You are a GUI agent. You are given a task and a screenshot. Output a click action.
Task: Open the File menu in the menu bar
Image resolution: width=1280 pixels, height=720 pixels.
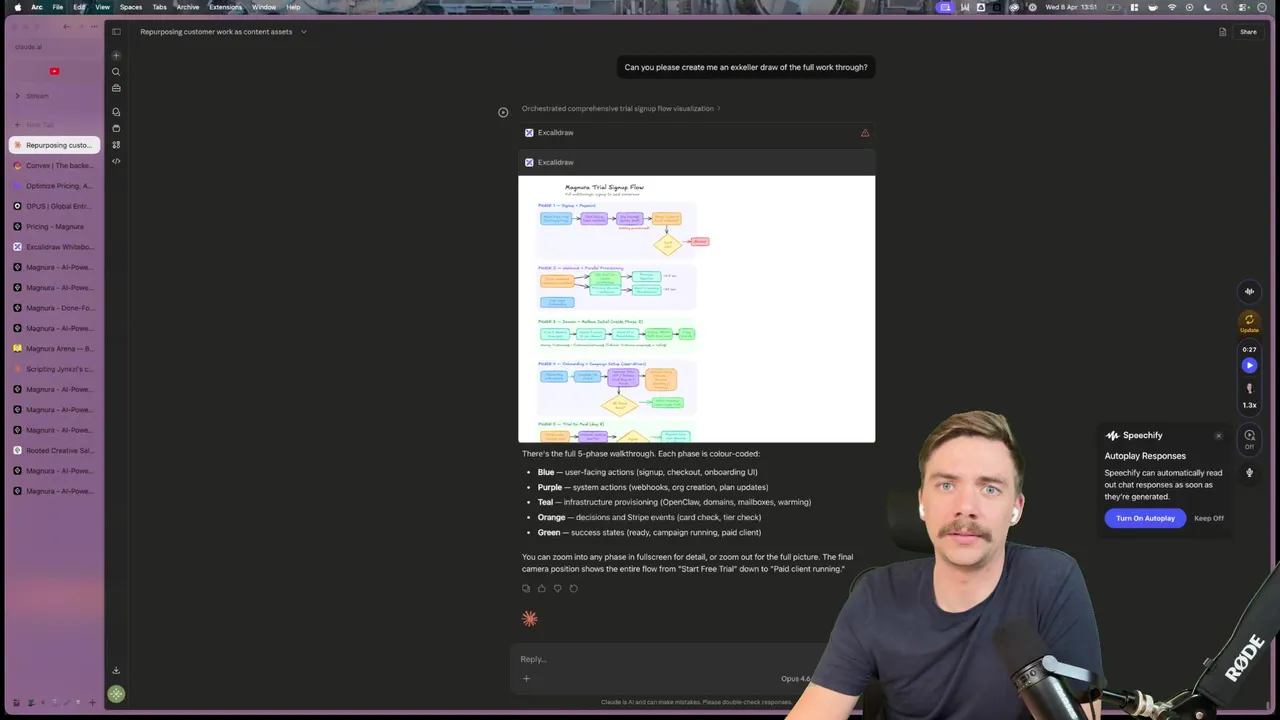58,7
